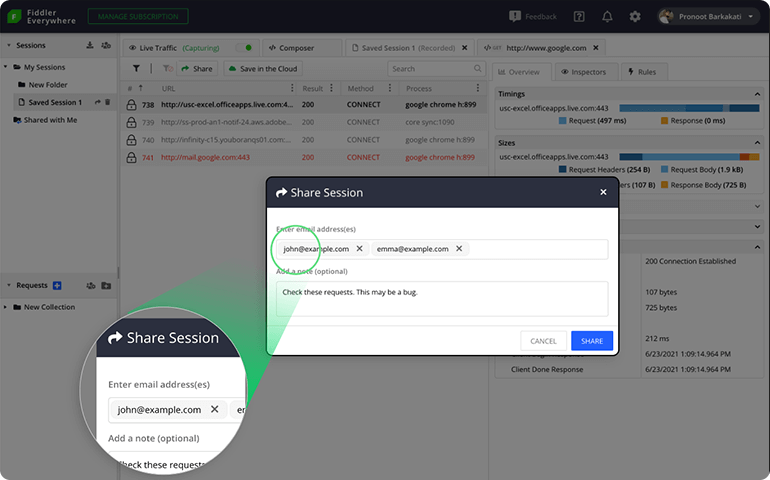Screen dimensions: 770x480
Task: Click the import sessions icon in Sessions header
Action: [90, 45]
